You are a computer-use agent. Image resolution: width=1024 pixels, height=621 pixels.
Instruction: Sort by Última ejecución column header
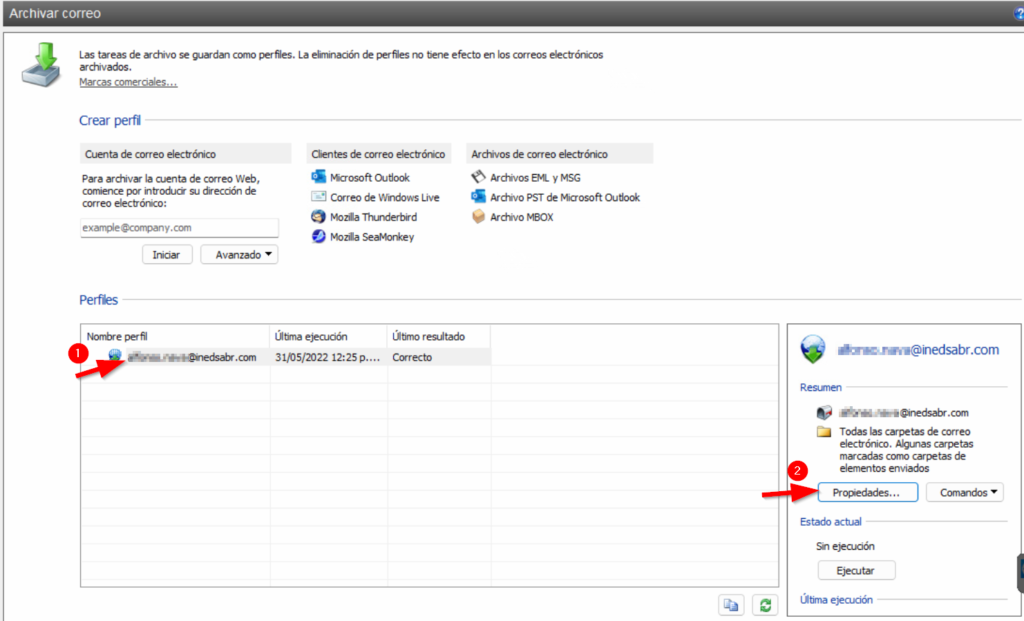pyautogui.click(x=327, y=336)
